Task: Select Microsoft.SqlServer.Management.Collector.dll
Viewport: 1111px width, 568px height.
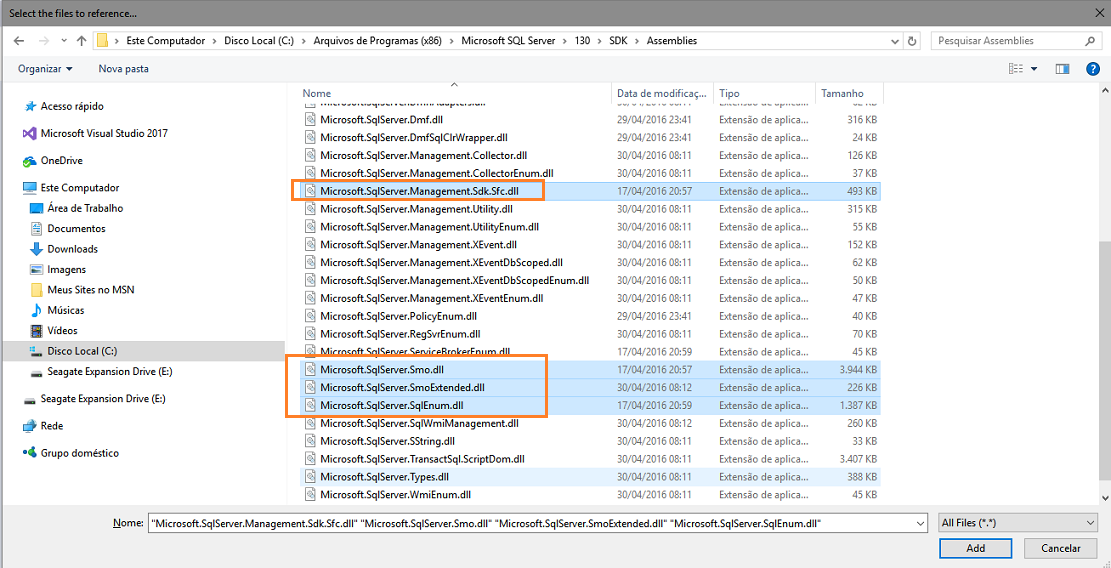Action: tap(424, 155)
